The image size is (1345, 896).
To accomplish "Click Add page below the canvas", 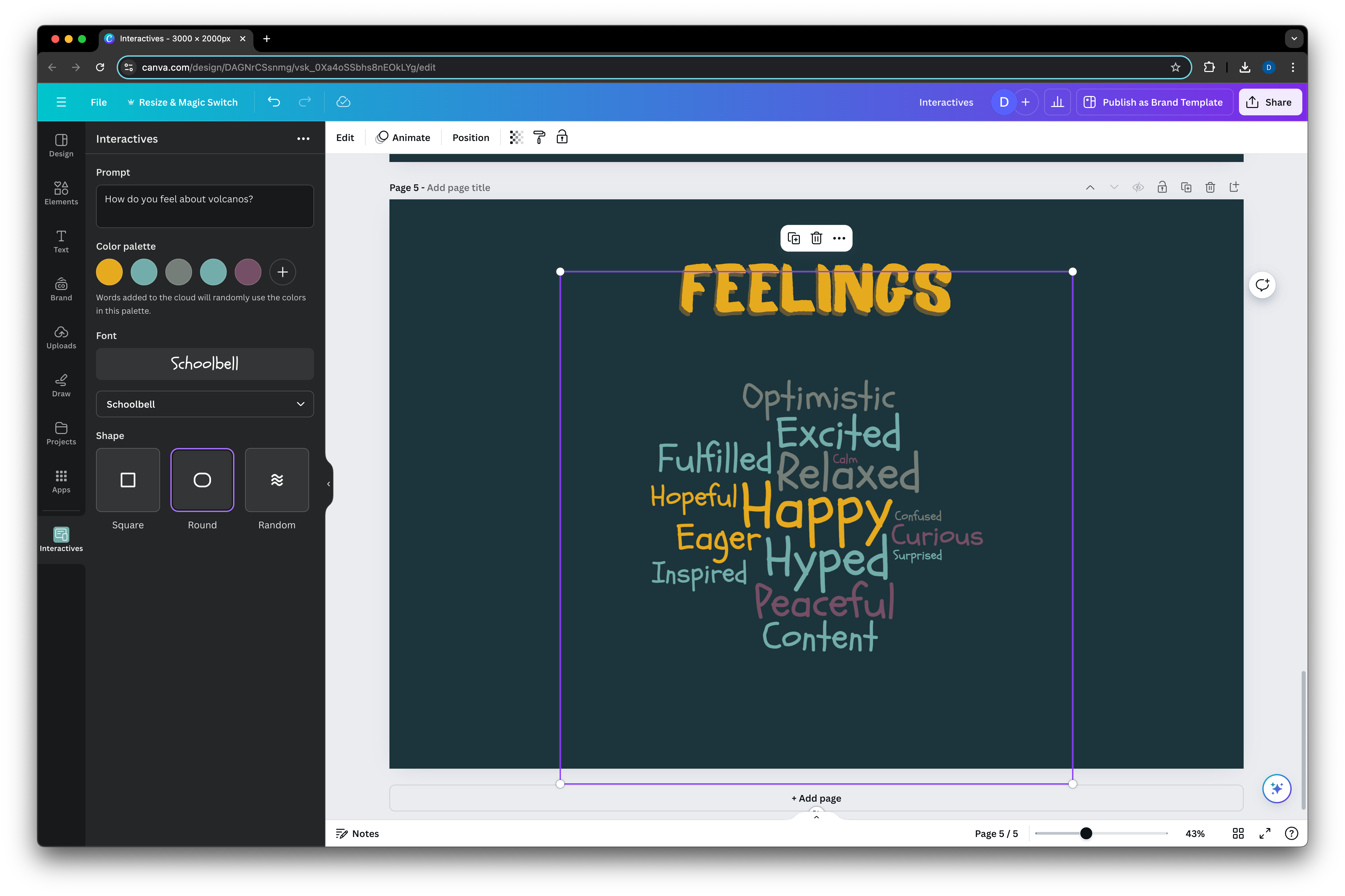I will tap(816, 798).
